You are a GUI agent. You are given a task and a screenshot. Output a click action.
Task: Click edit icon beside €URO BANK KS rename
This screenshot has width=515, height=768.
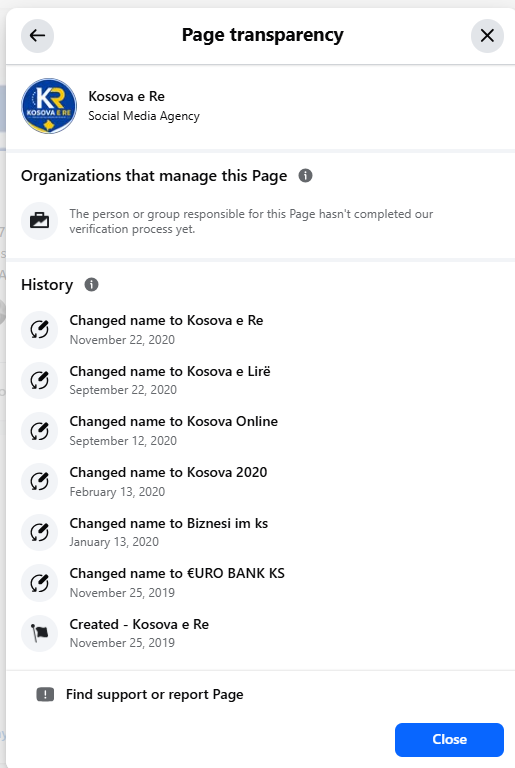pyautogui.click(x=40, y=583)
